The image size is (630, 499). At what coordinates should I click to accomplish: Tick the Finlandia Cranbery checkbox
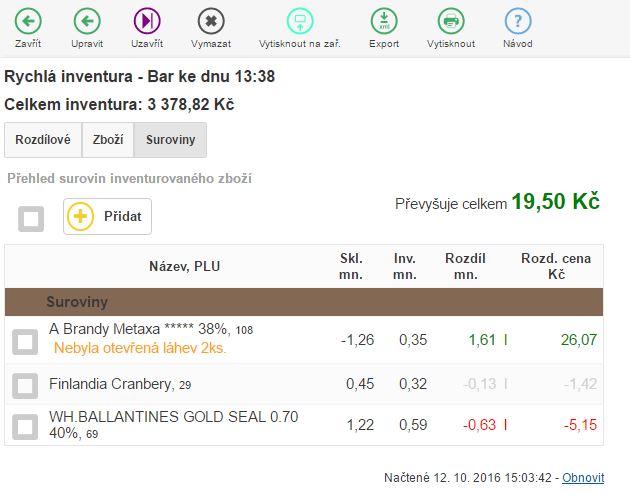click(x=25, y=385)
